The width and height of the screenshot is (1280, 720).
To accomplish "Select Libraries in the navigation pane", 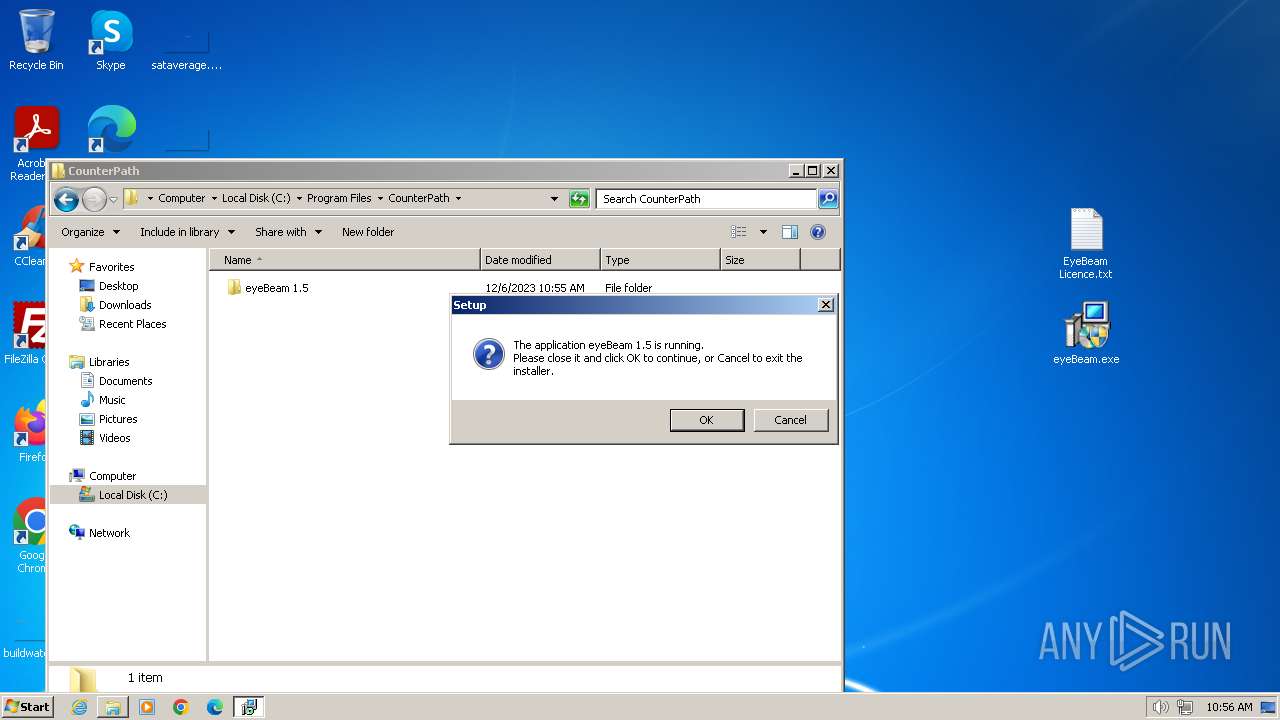I will point(99,362).
